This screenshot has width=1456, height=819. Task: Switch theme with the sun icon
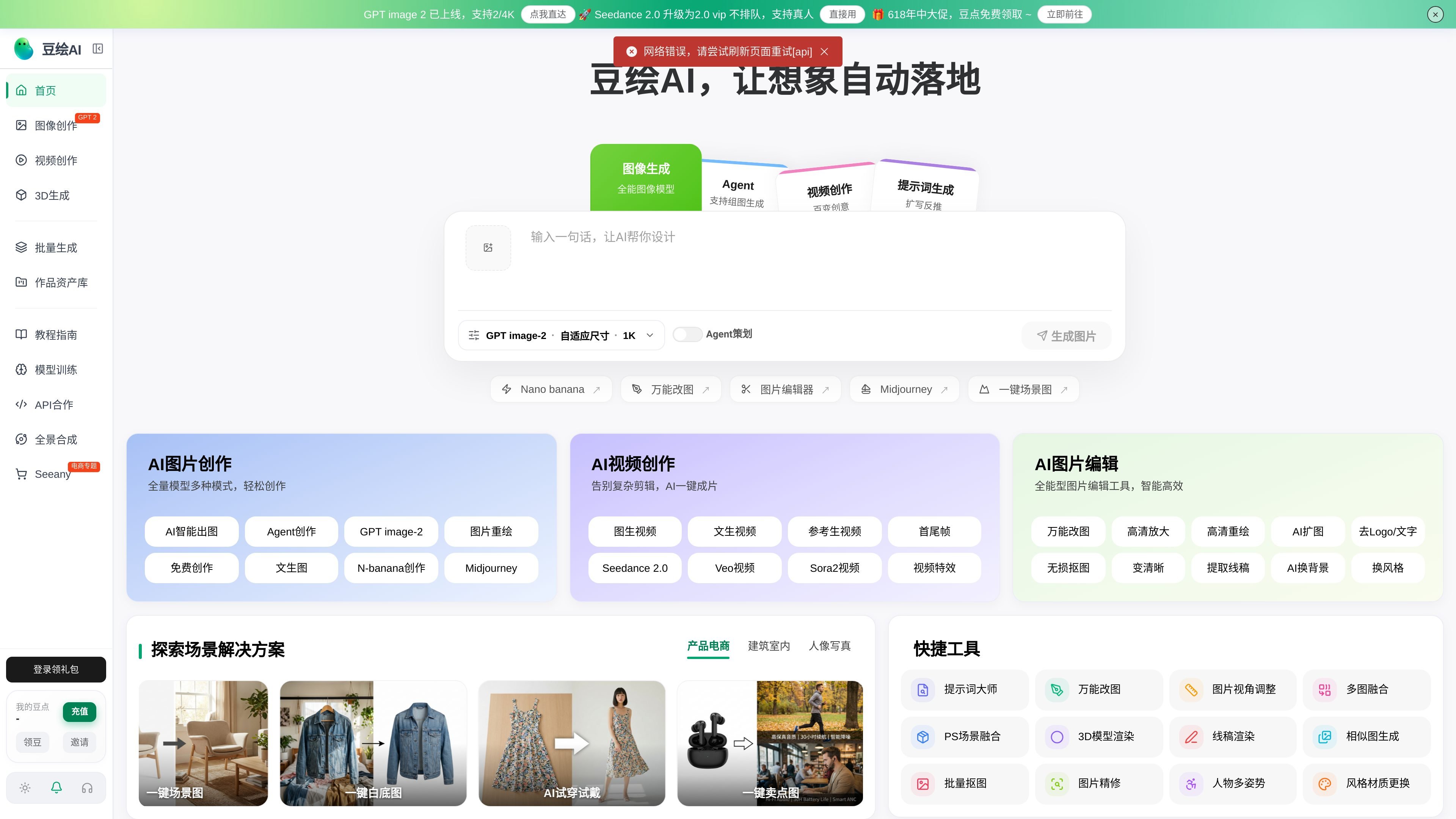click(x=25, y=788)
